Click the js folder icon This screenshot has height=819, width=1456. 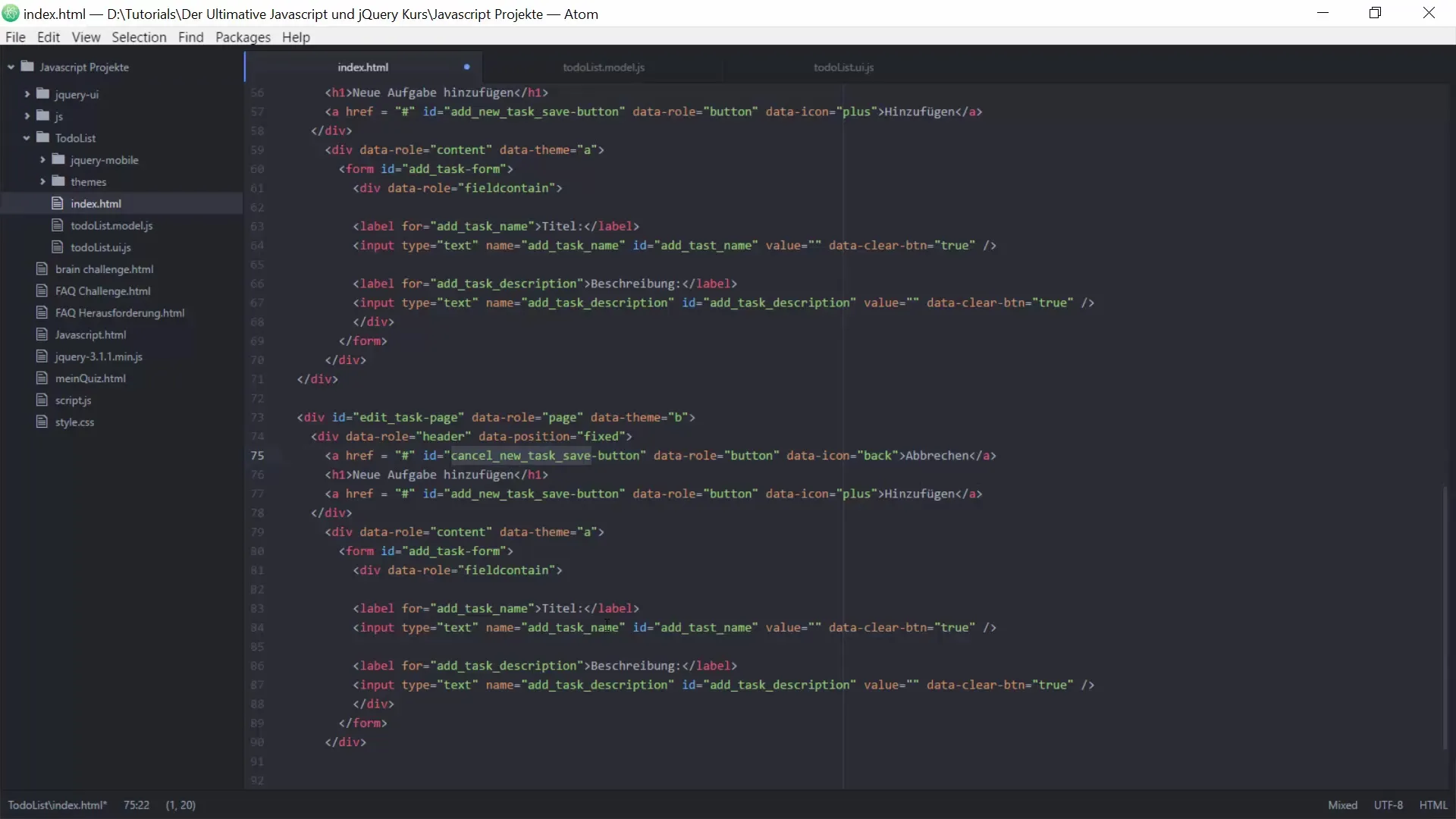click(43, 116)
